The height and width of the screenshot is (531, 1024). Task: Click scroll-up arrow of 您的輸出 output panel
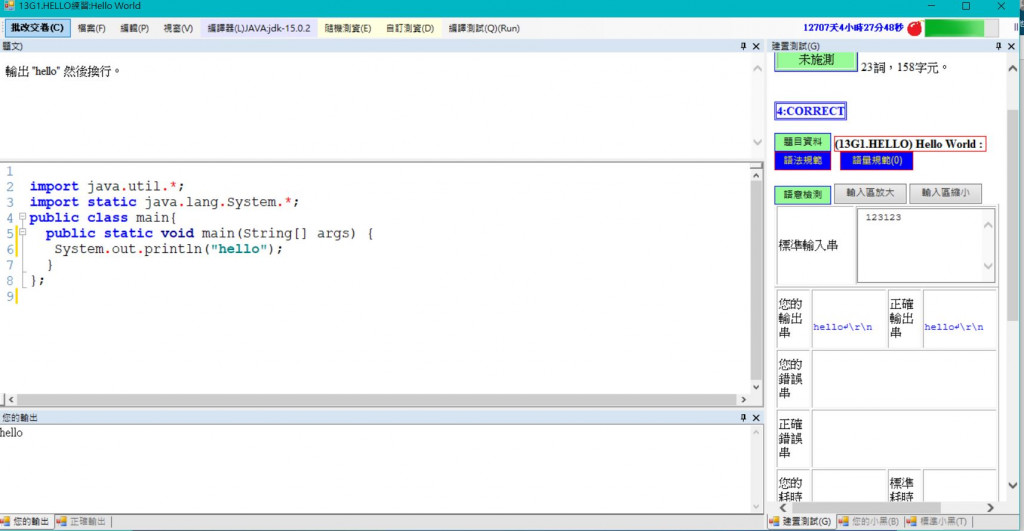coord(756,432)
